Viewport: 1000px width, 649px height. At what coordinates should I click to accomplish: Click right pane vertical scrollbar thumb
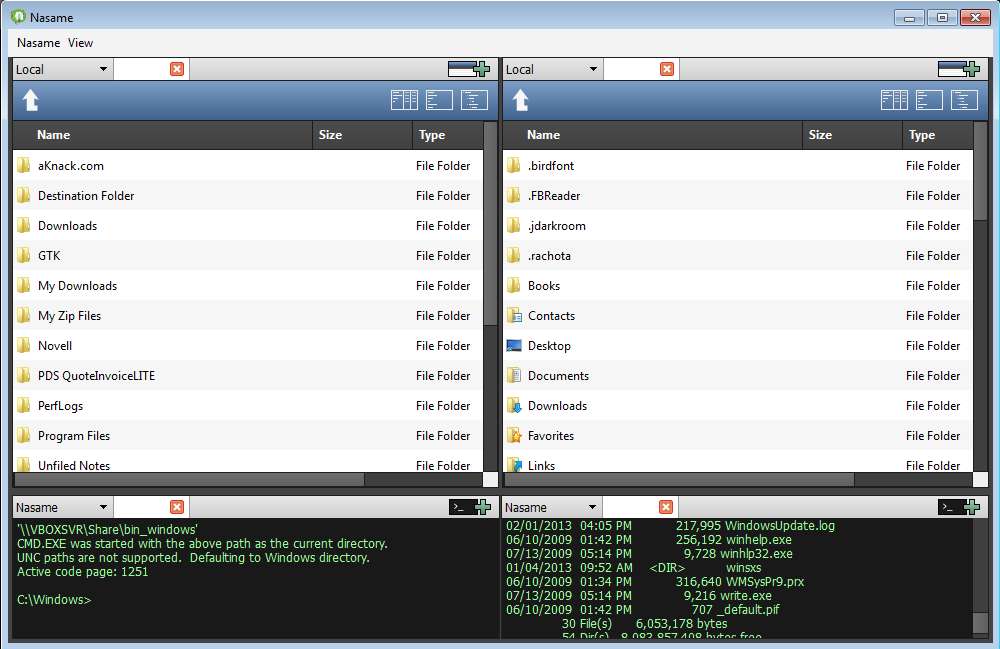click(x=980, y=171)
